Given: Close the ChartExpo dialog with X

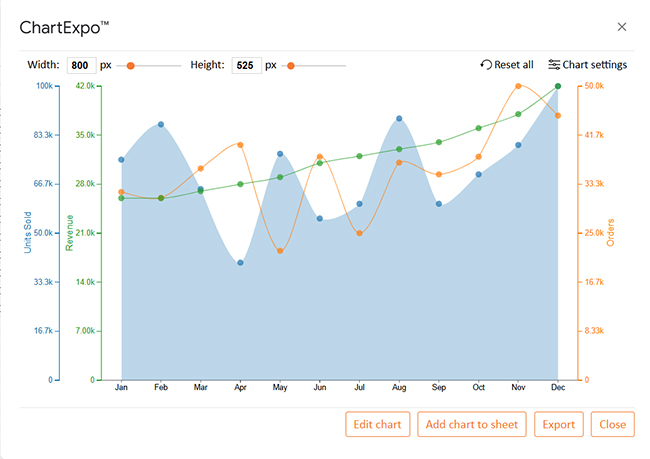Looking at the screenshot, I should tap(622, 27).
